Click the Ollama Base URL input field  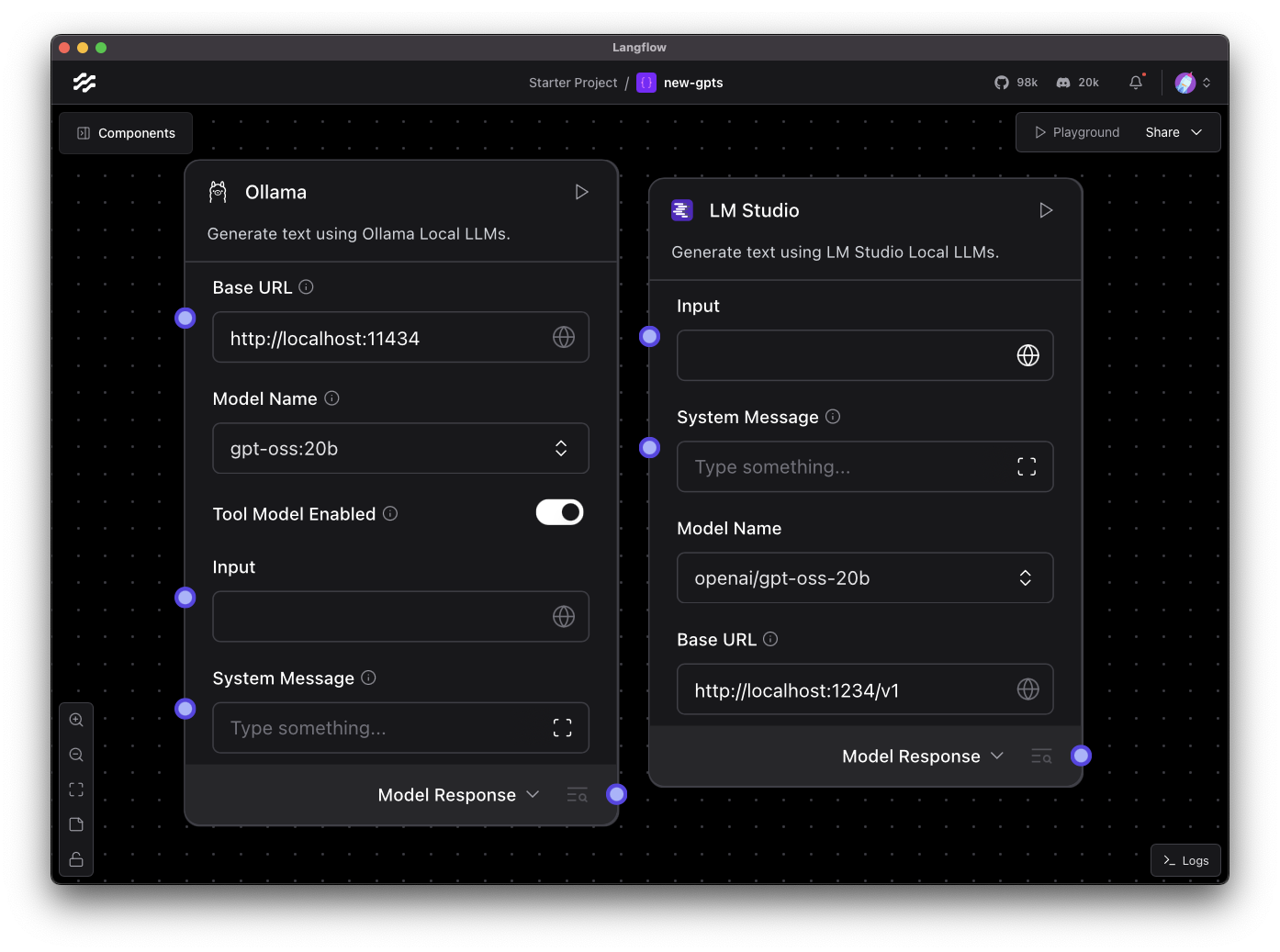coord(386,338)
